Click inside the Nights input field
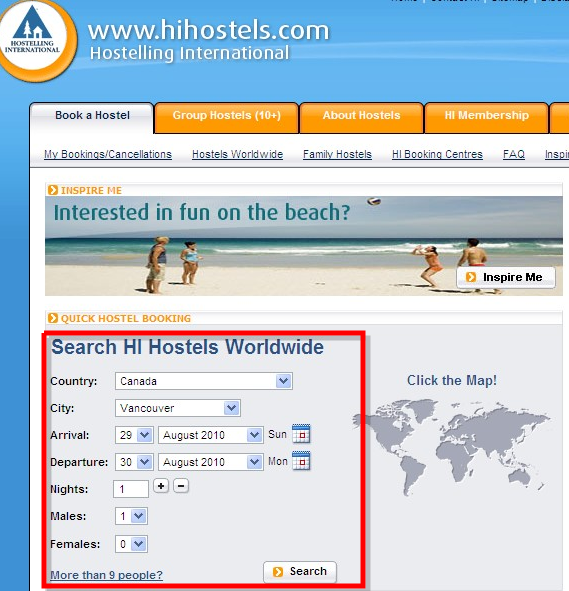Image resolution: width=569 pixels, height=591 pixels. pyautogui.click(x=131, y=489)
